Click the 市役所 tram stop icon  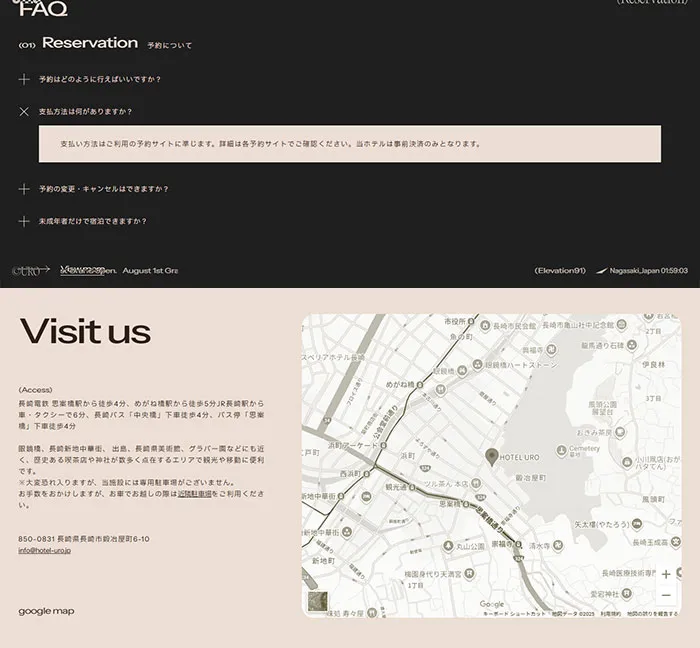tap(471, 321)
